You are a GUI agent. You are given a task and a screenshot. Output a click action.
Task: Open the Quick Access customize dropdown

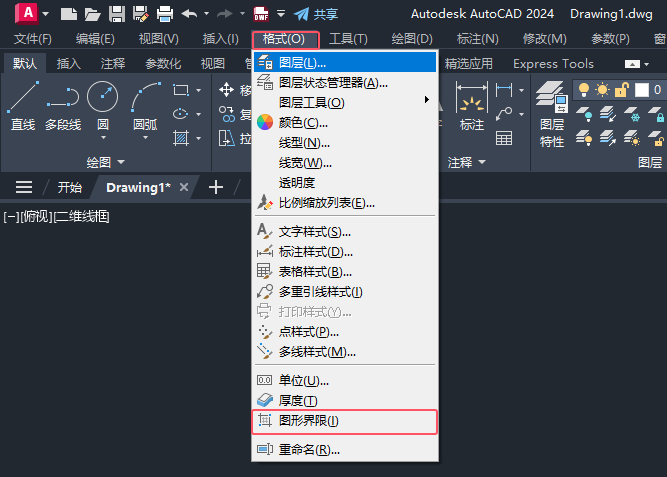click(281, 13)
